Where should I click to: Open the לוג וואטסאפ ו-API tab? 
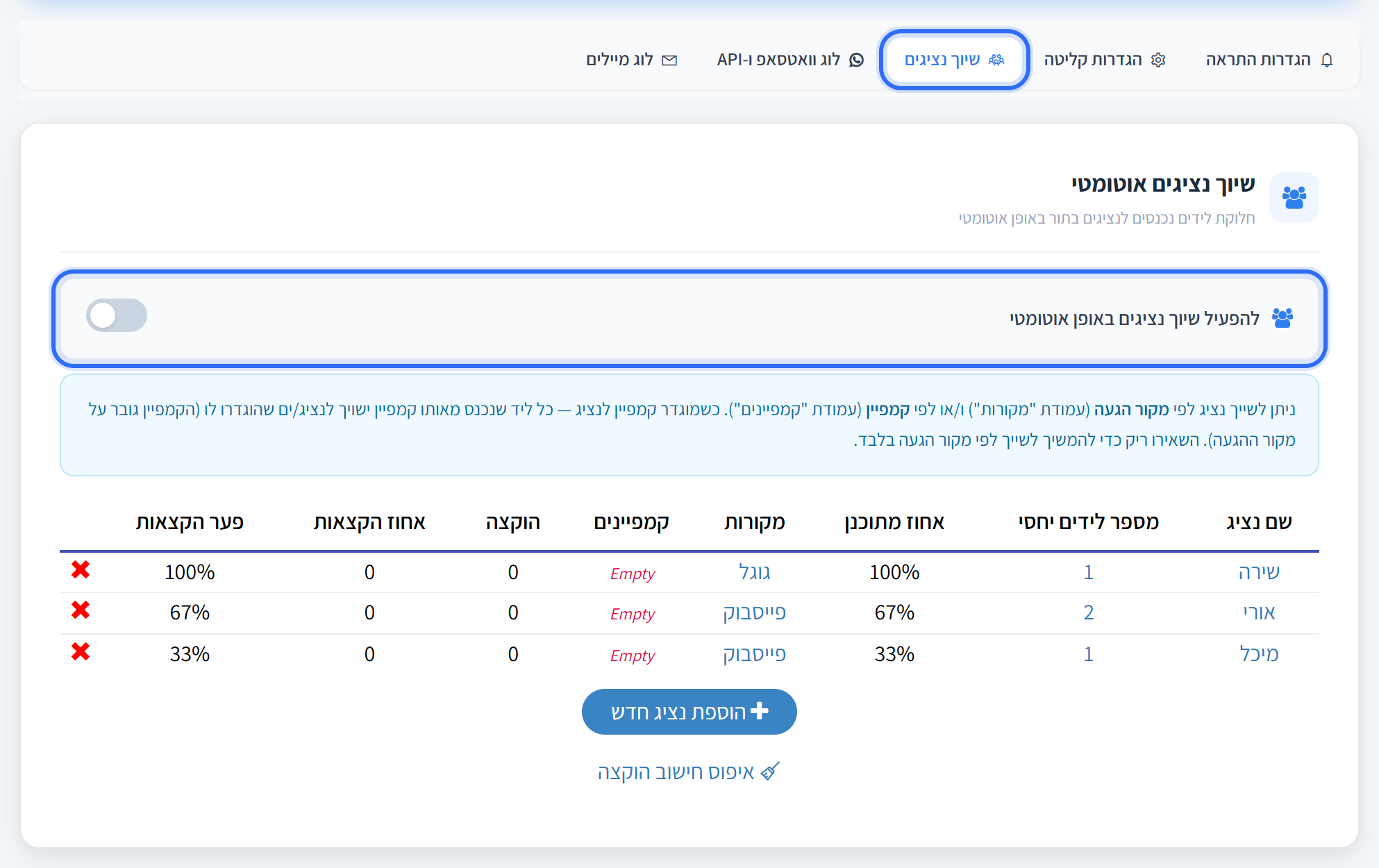pos(790,60)
